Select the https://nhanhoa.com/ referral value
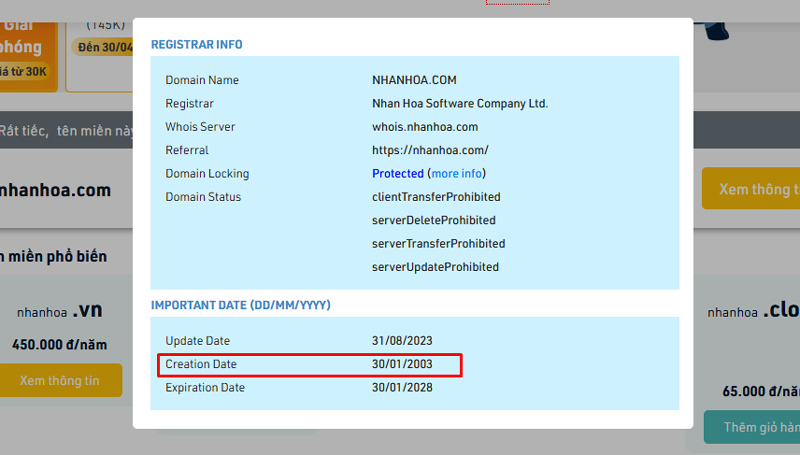Viewport: 800px width, 455px height. (430, 150)
